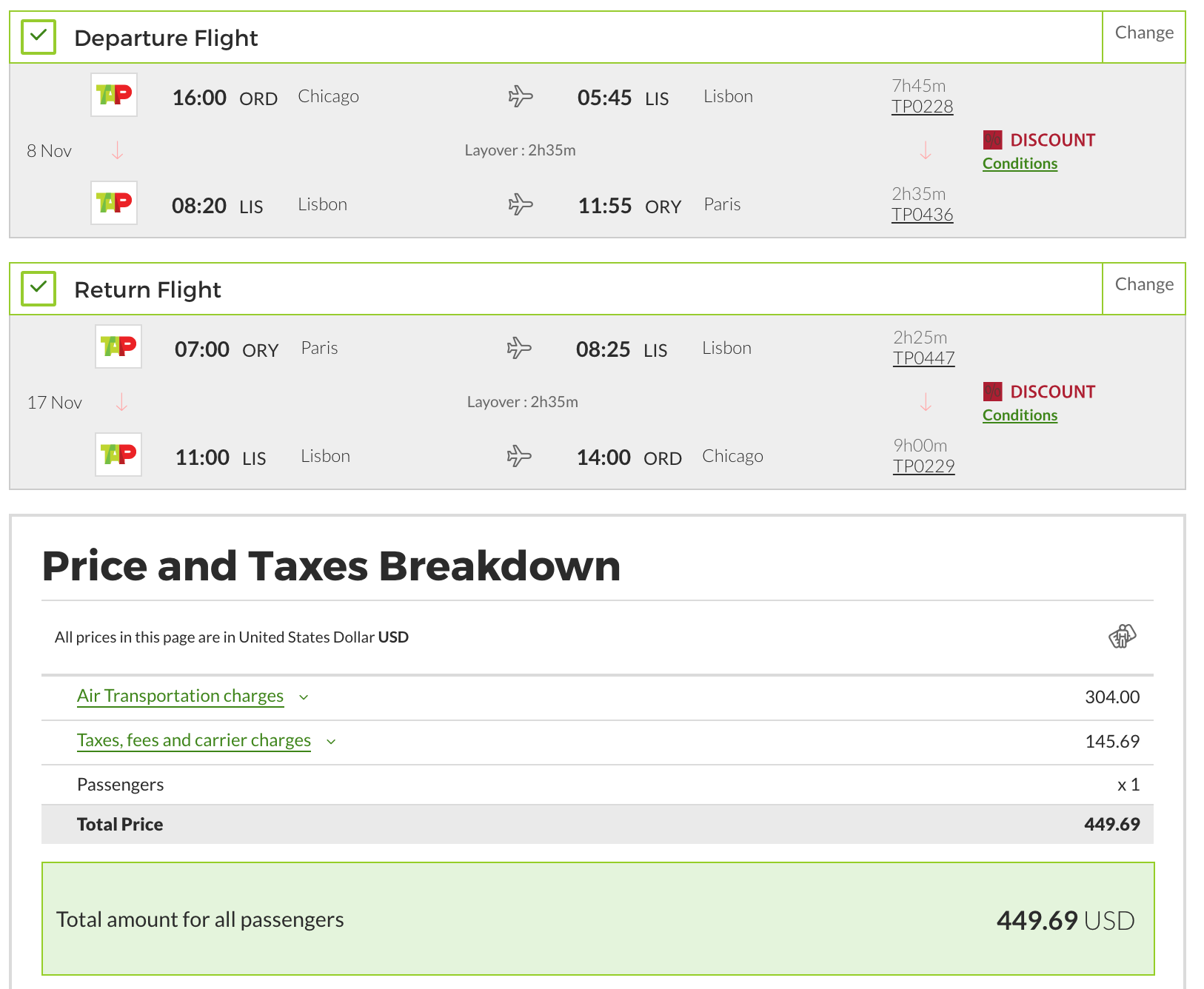Click the airplane icon on Lisbon to Chicago leg
Viewport: 1204px width, 989px height.
[519, 456]
